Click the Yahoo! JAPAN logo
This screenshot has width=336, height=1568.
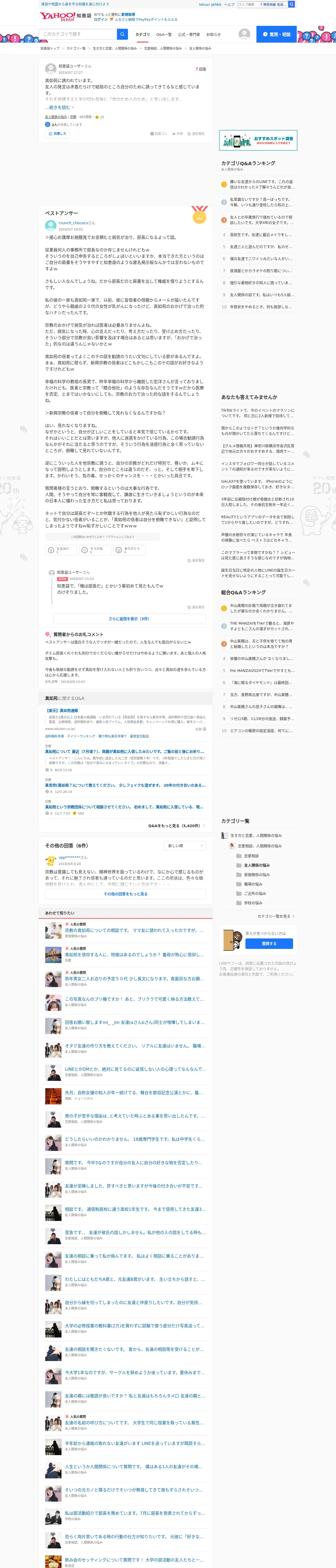(x=57, y=16)
